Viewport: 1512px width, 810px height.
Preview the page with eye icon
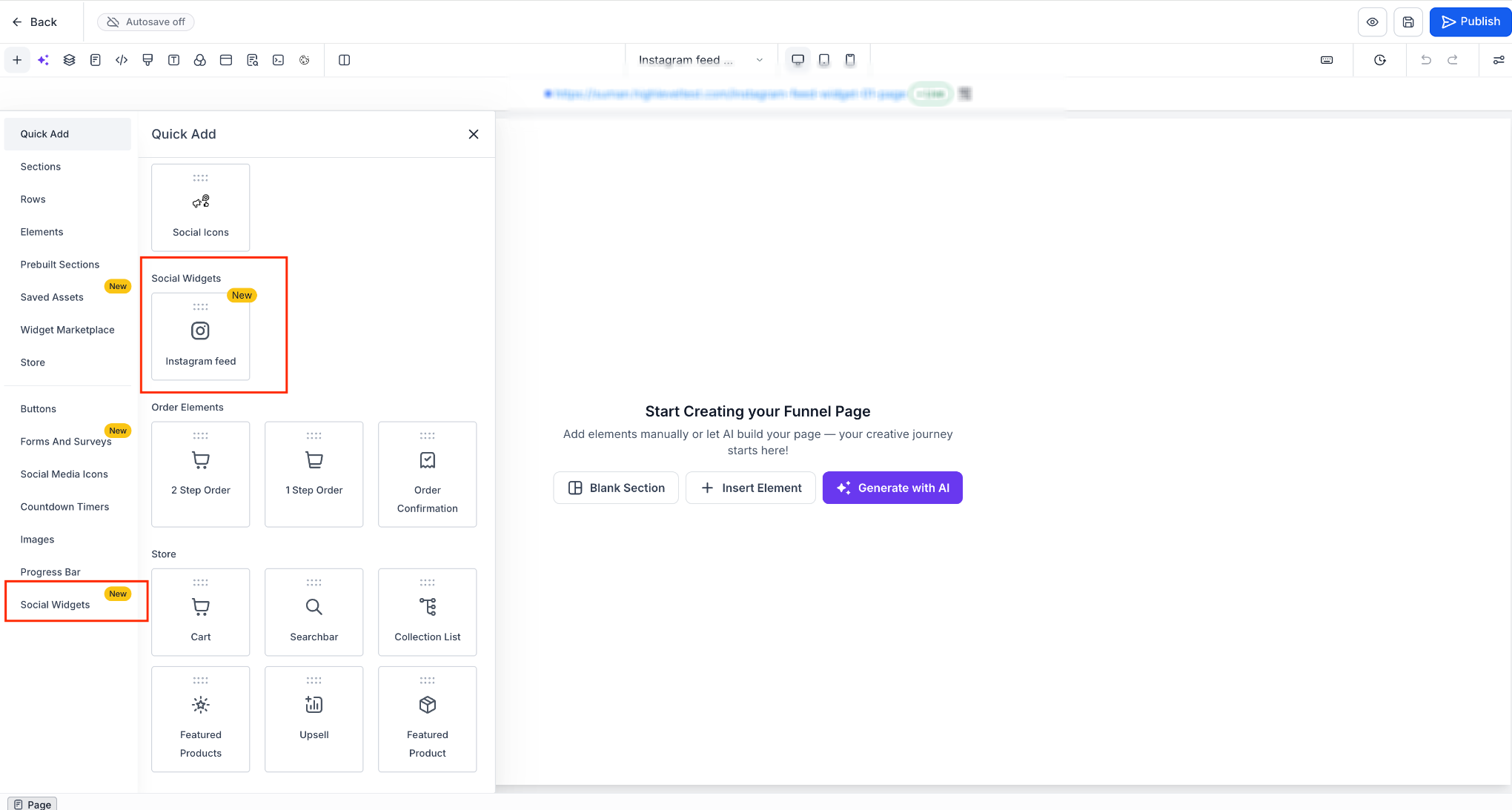point(1373,22)
